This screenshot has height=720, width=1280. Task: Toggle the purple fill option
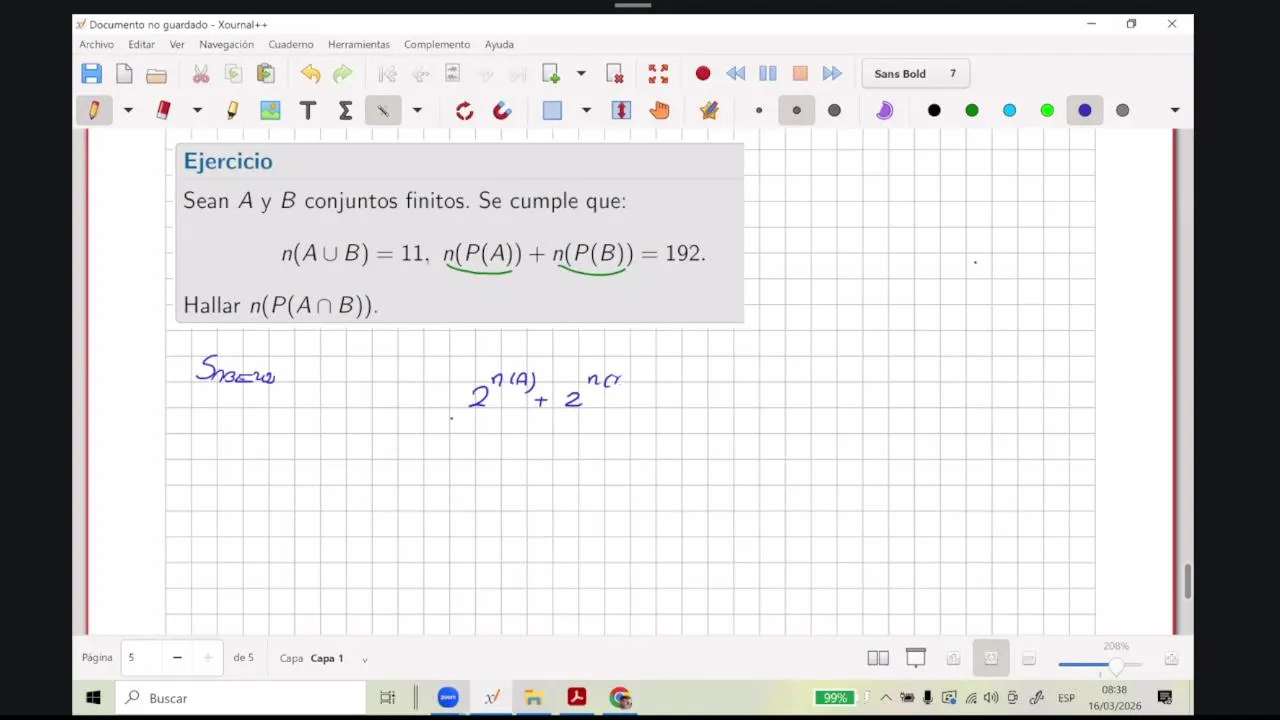pos(884,110)
